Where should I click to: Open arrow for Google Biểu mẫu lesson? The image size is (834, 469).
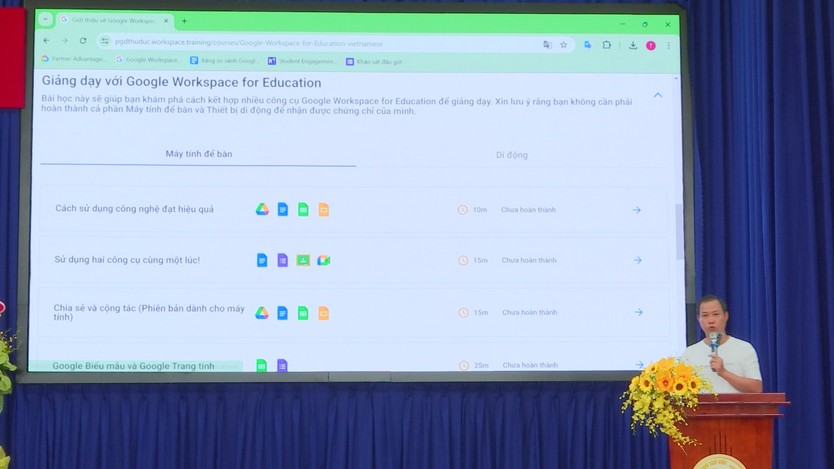[x=639, y=365]
